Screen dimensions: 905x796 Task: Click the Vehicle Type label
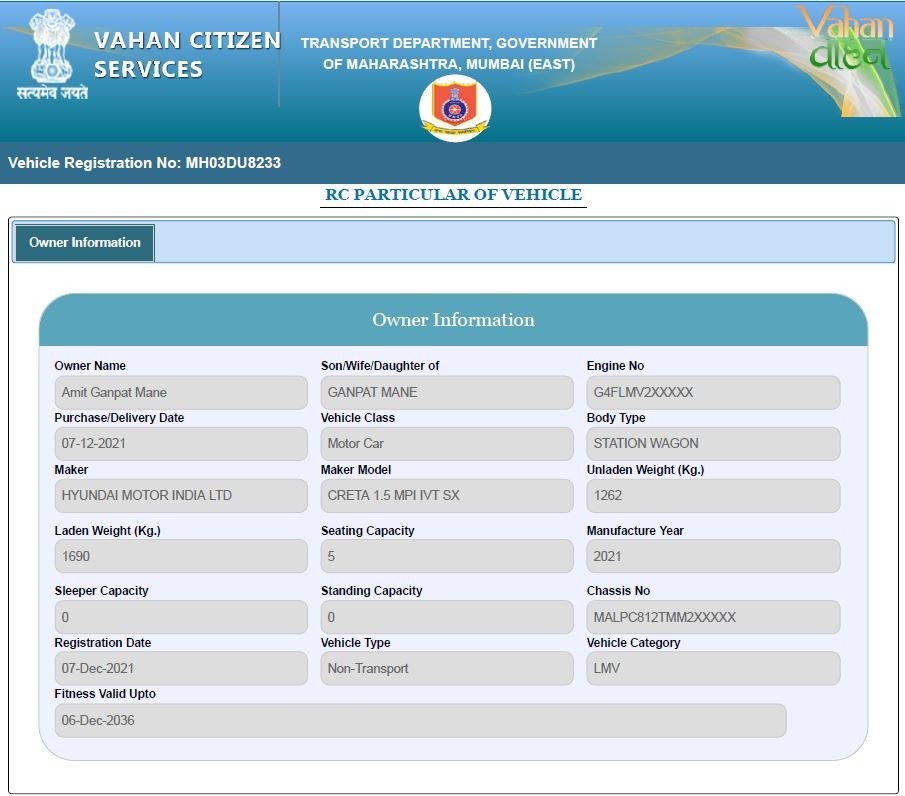(356, 643)
